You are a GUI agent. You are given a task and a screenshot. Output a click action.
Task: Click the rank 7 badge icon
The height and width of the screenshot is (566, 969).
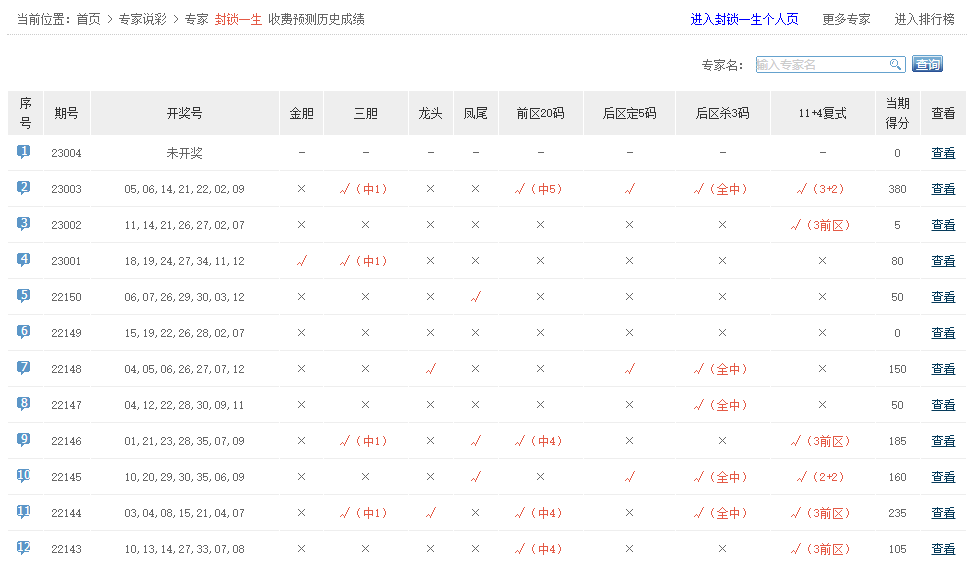[x=24, y=368]
